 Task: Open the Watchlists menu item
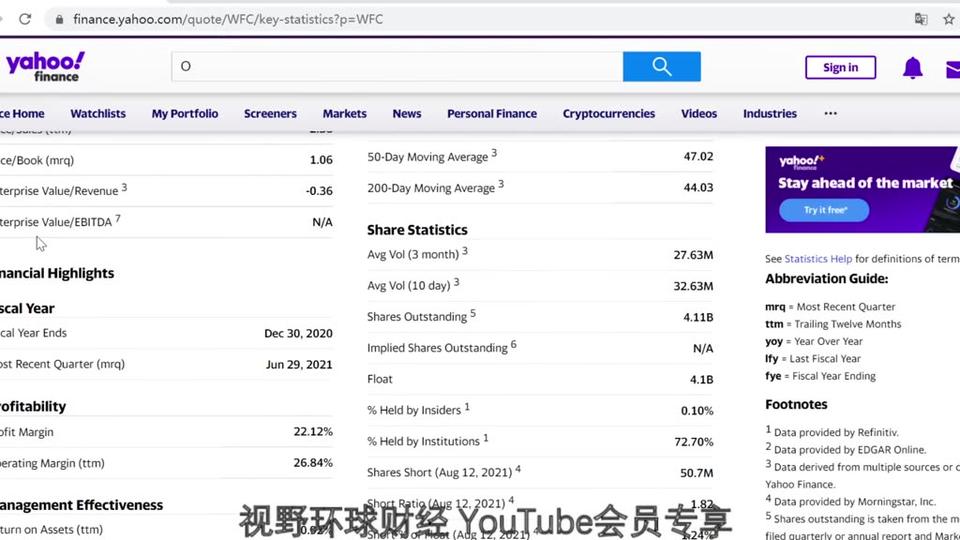coord(98,113)
